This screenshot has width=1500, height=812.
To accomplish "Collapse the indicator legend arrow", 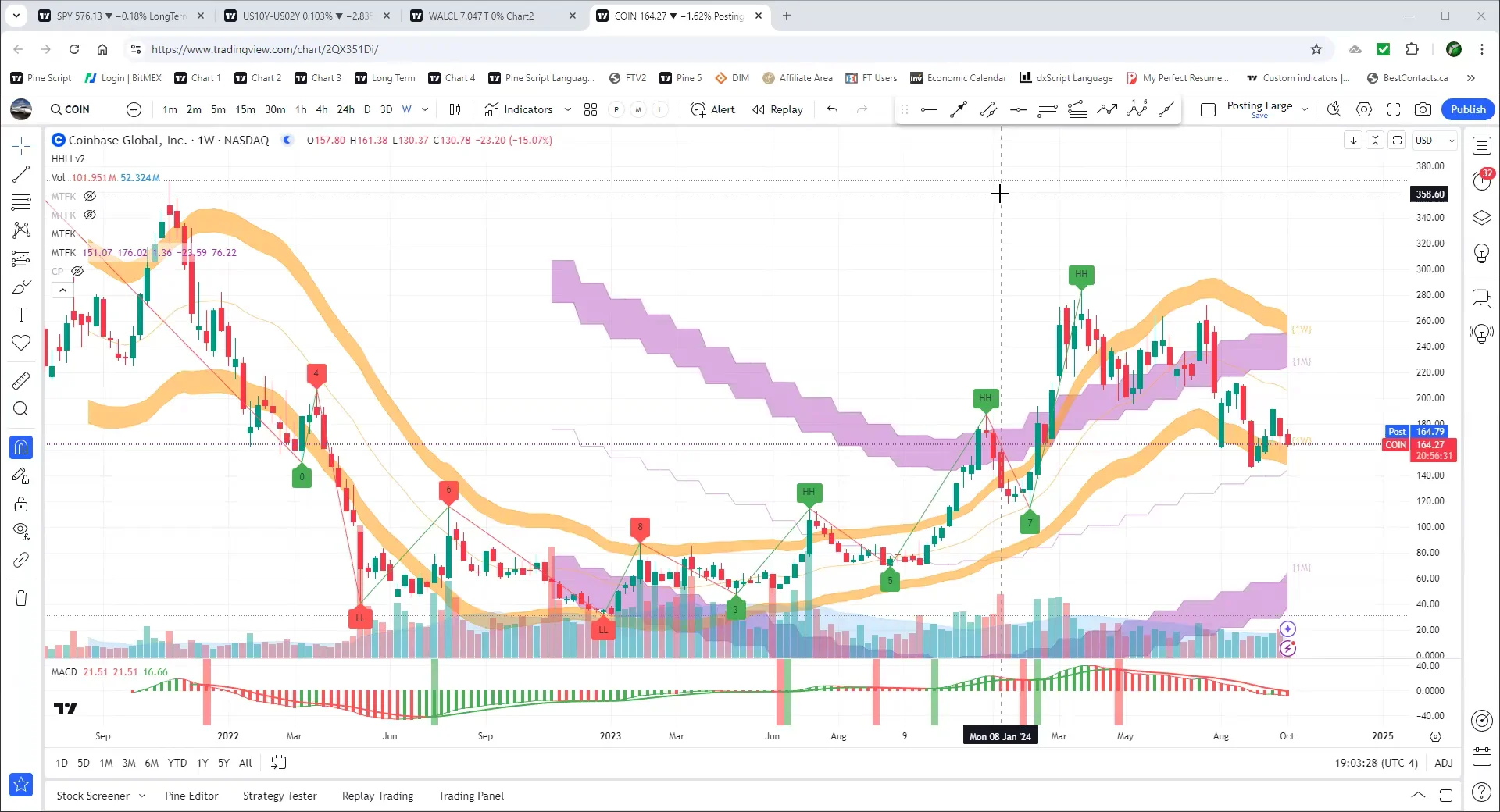I will coord(62,290).
